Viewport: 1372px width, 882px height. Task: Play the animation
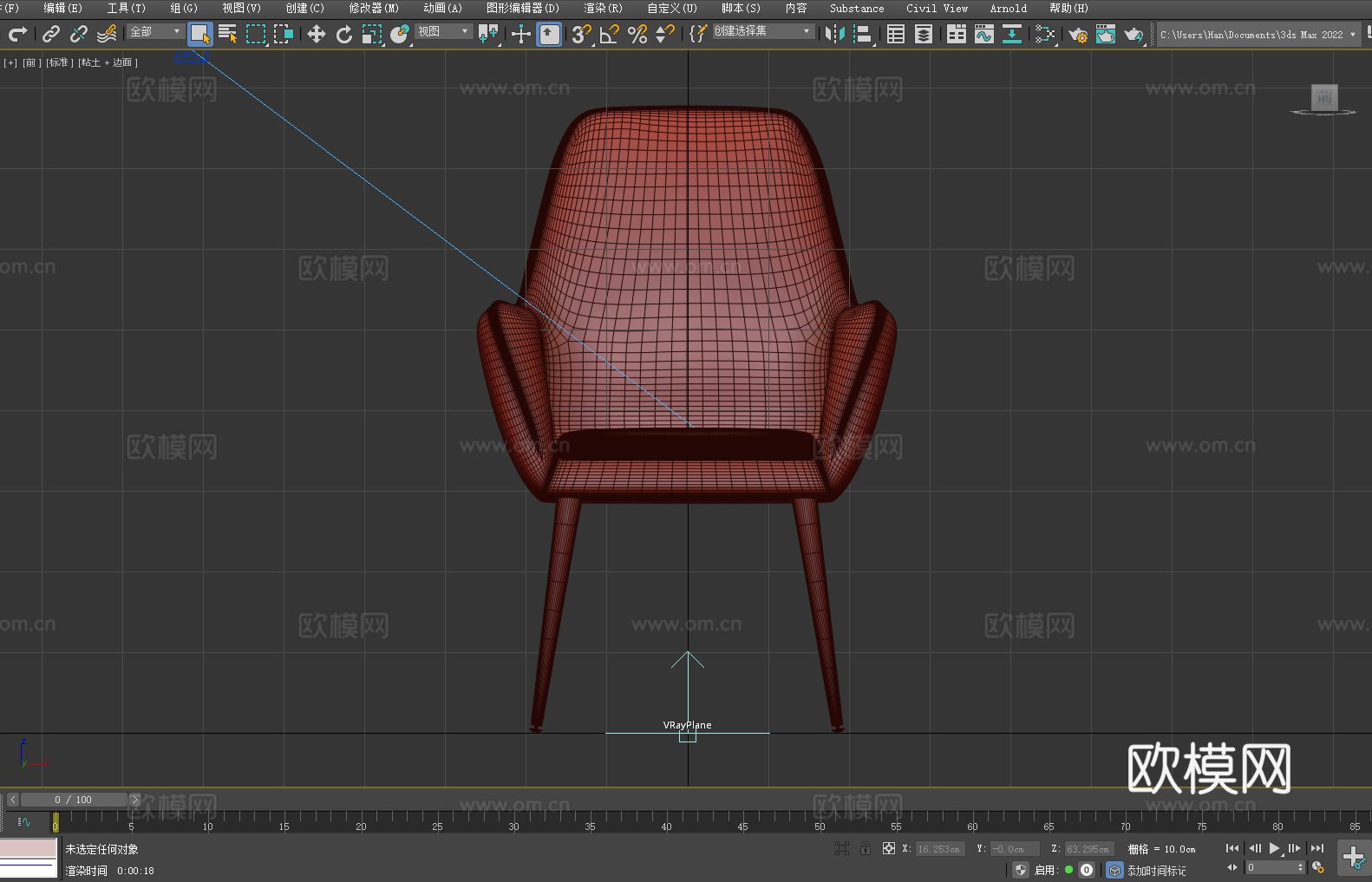pos(1274,848)
